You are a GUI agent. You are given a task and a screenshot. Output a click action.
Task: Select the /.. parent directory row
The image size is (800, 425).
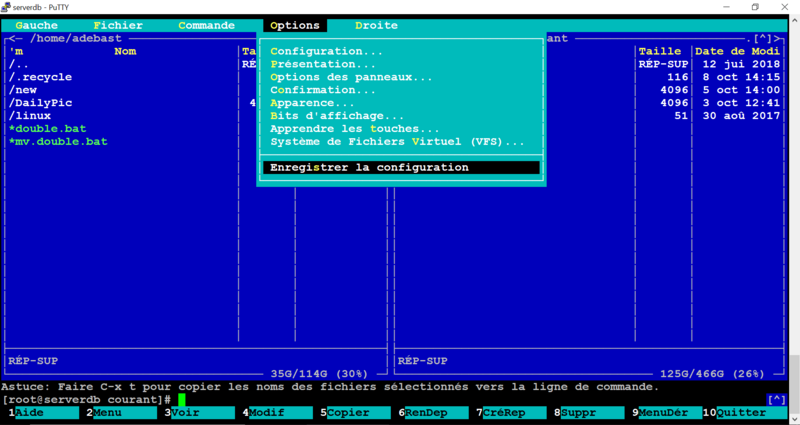click(122, 64)
